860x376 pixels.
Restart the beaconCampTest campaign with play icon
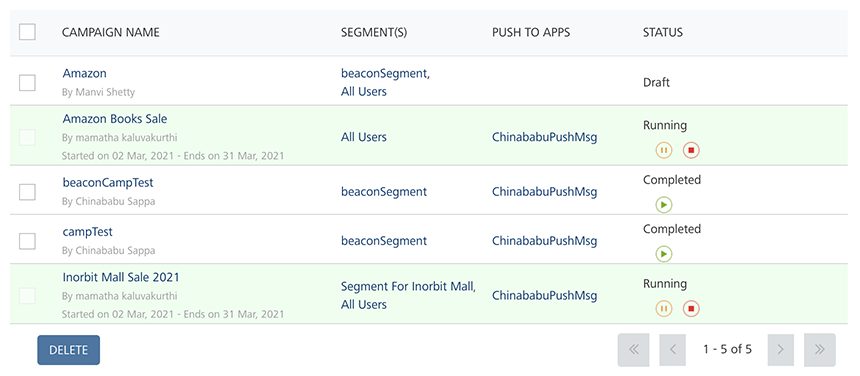pyautogui.click(x=664, y=205)
